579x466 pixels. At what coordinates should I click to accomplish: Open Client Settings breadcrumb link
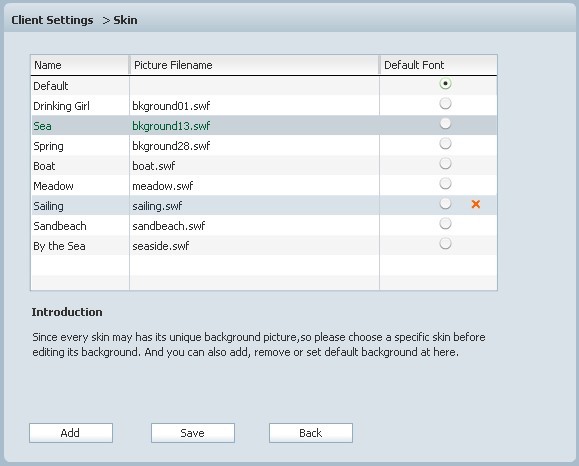coord(52,20)
